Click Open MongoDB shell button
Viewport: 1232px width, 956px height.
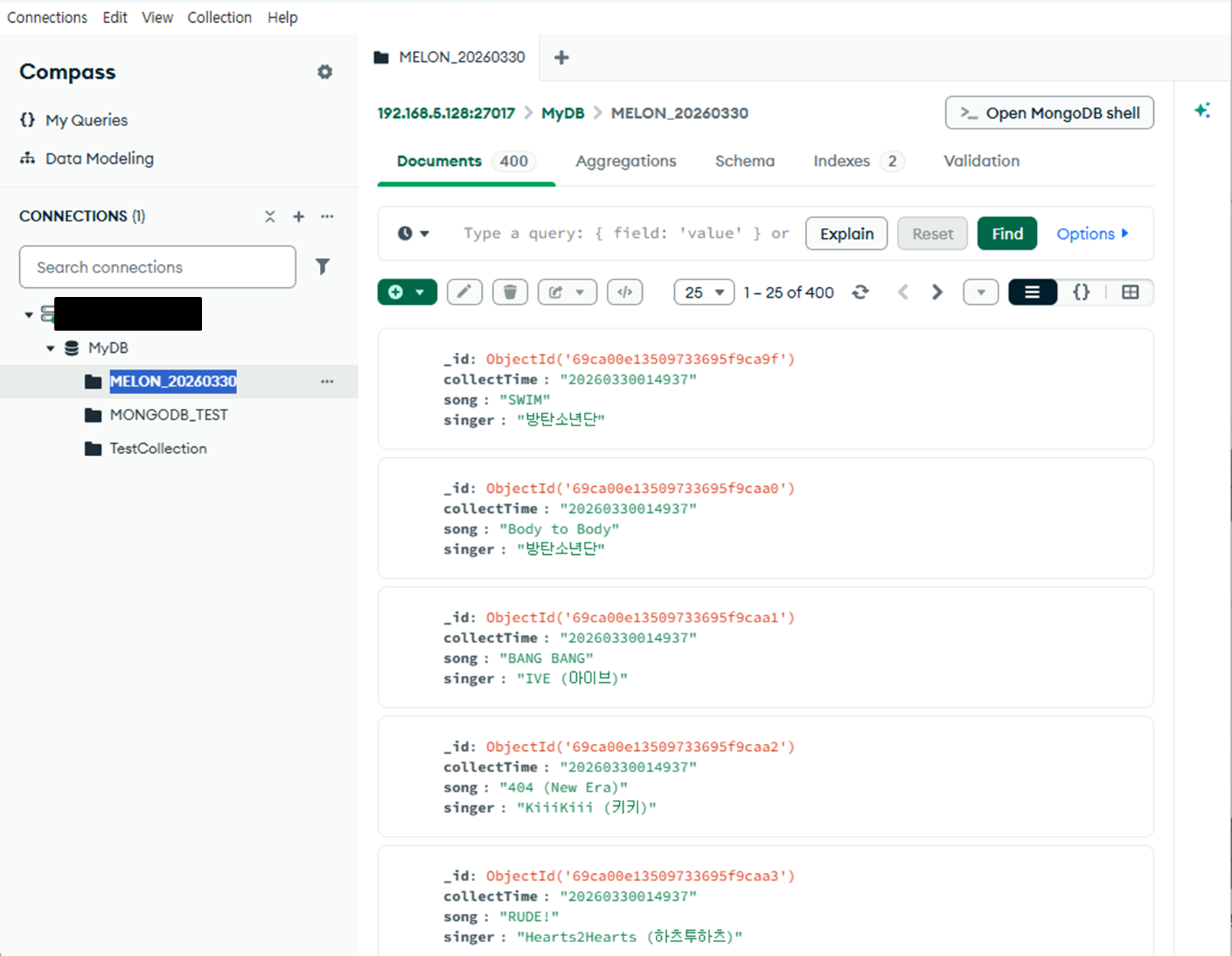1050,113
